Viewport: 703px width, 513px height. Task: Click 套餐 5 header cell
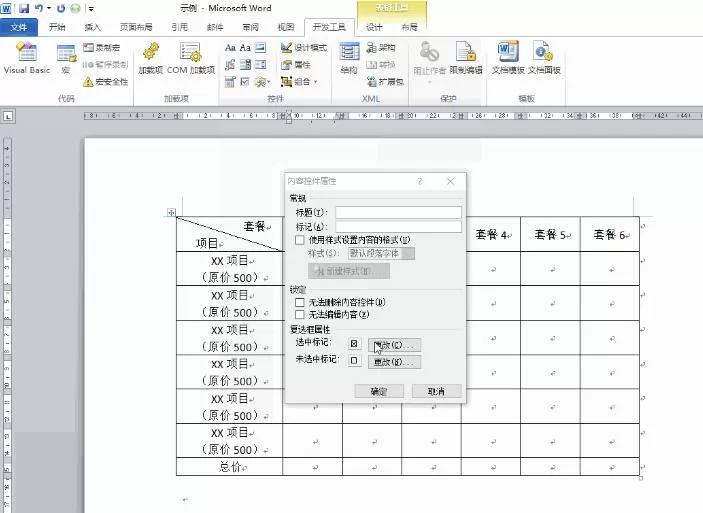tap(550, 234)
